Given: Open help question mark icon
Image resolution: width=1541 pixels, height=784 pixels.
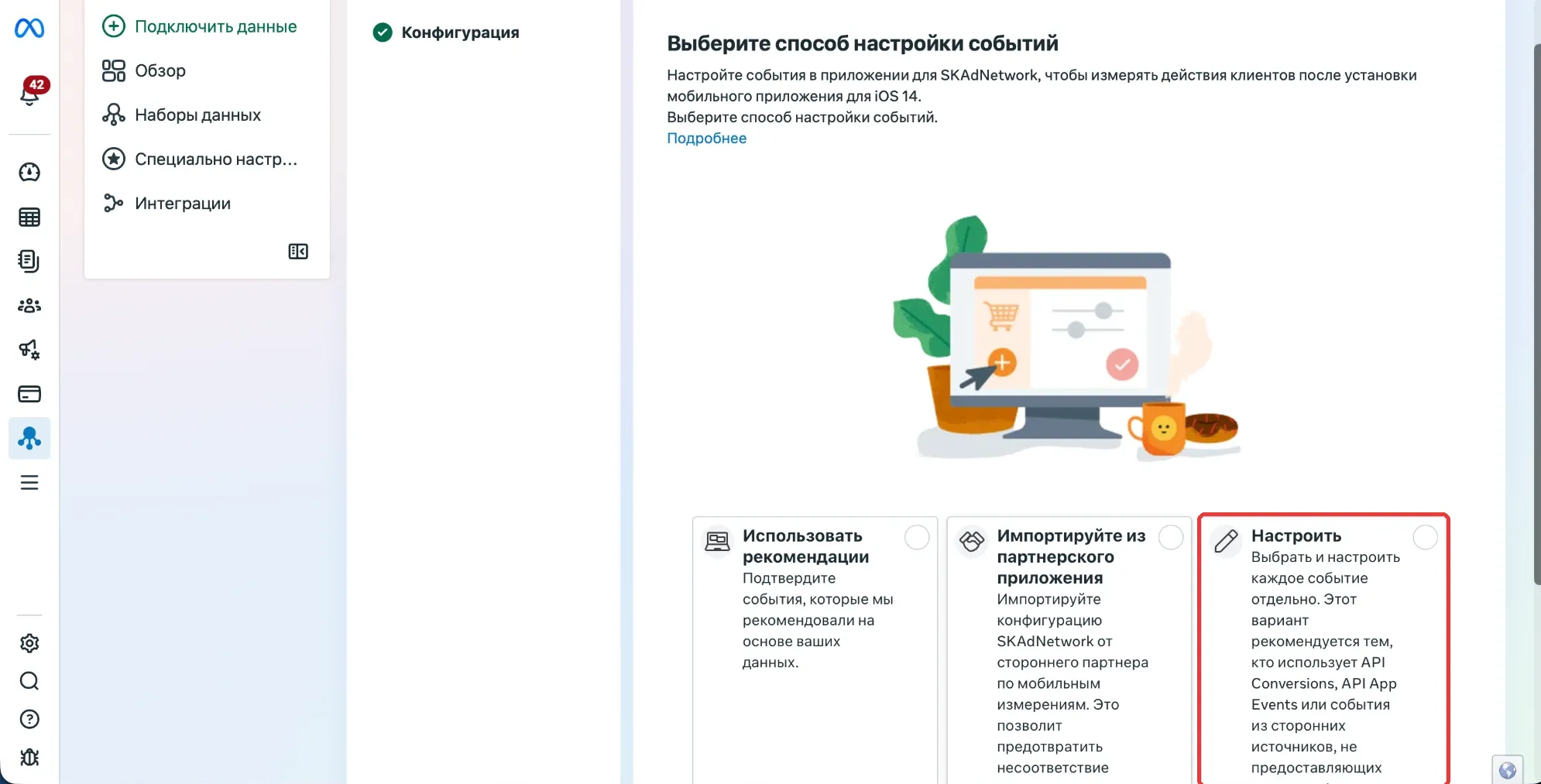Looking at the screenshot, I should pyautogui.click(x=29, y=719).
